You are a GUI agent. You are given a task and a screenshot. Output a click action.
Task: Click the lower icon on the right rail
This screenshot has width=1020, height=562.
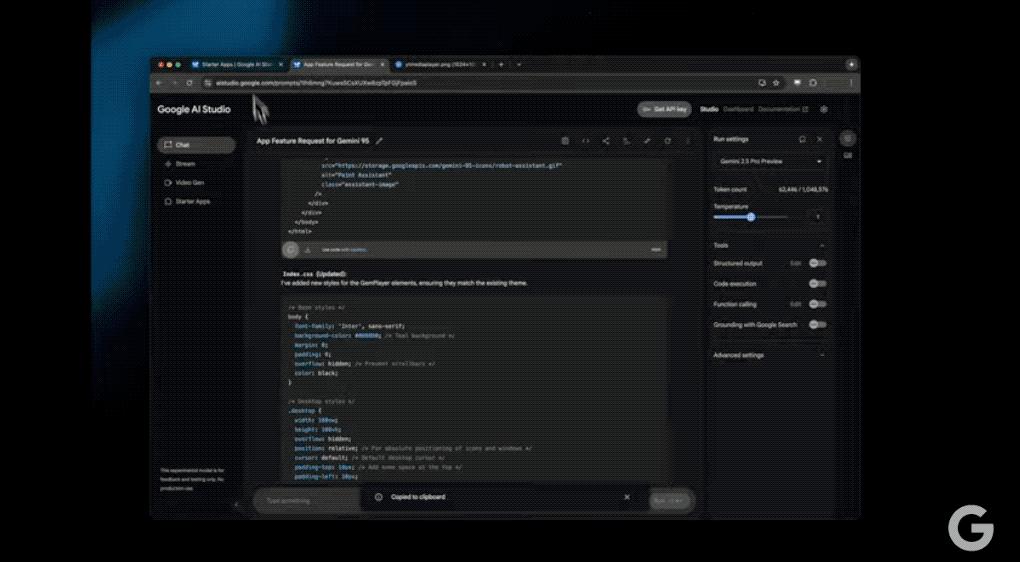click(x=848, y=155)
